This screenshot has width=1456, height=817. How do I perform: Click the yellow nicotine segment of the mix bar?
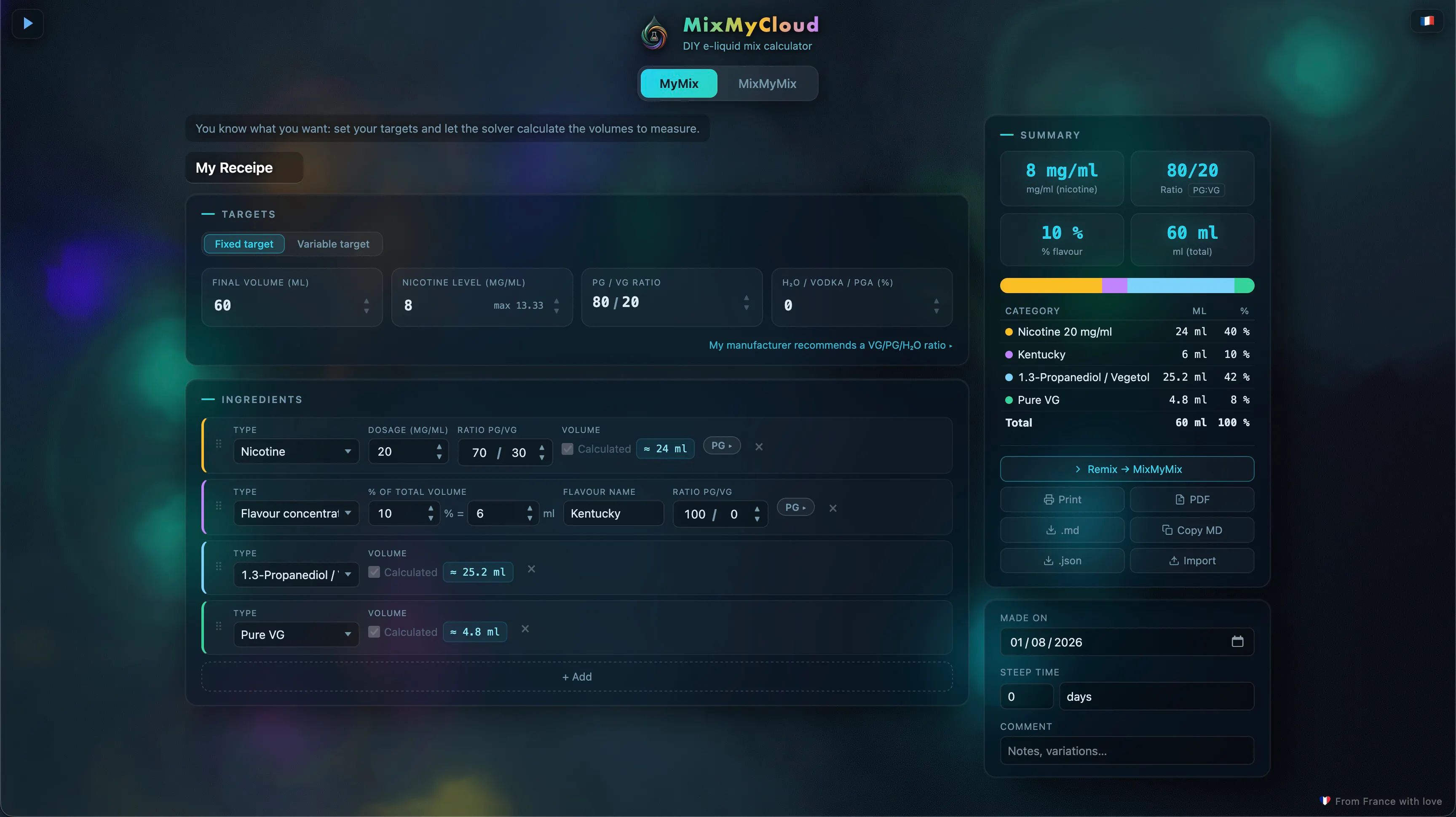[1051, 286]
